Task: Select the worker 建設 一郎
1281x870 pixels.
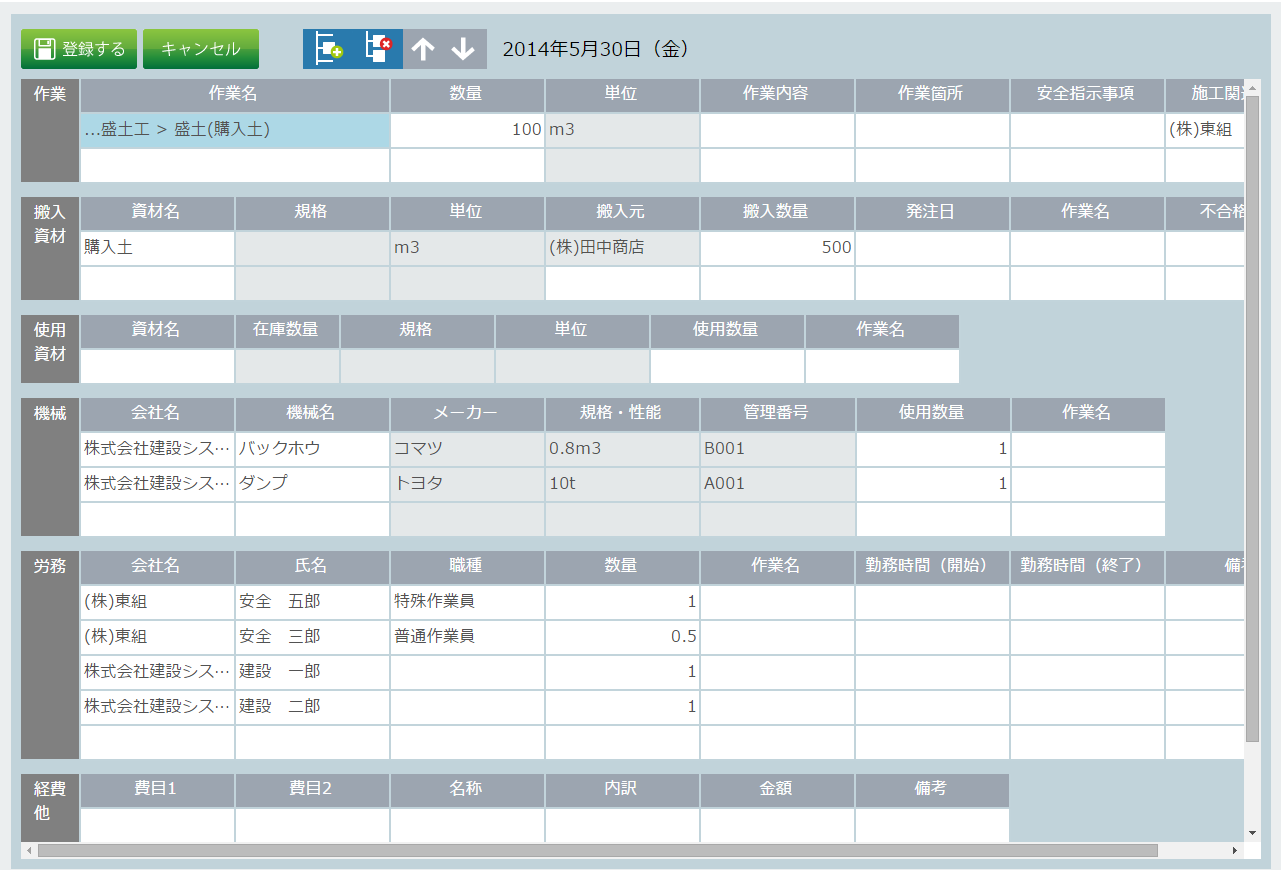Action: 312,672
